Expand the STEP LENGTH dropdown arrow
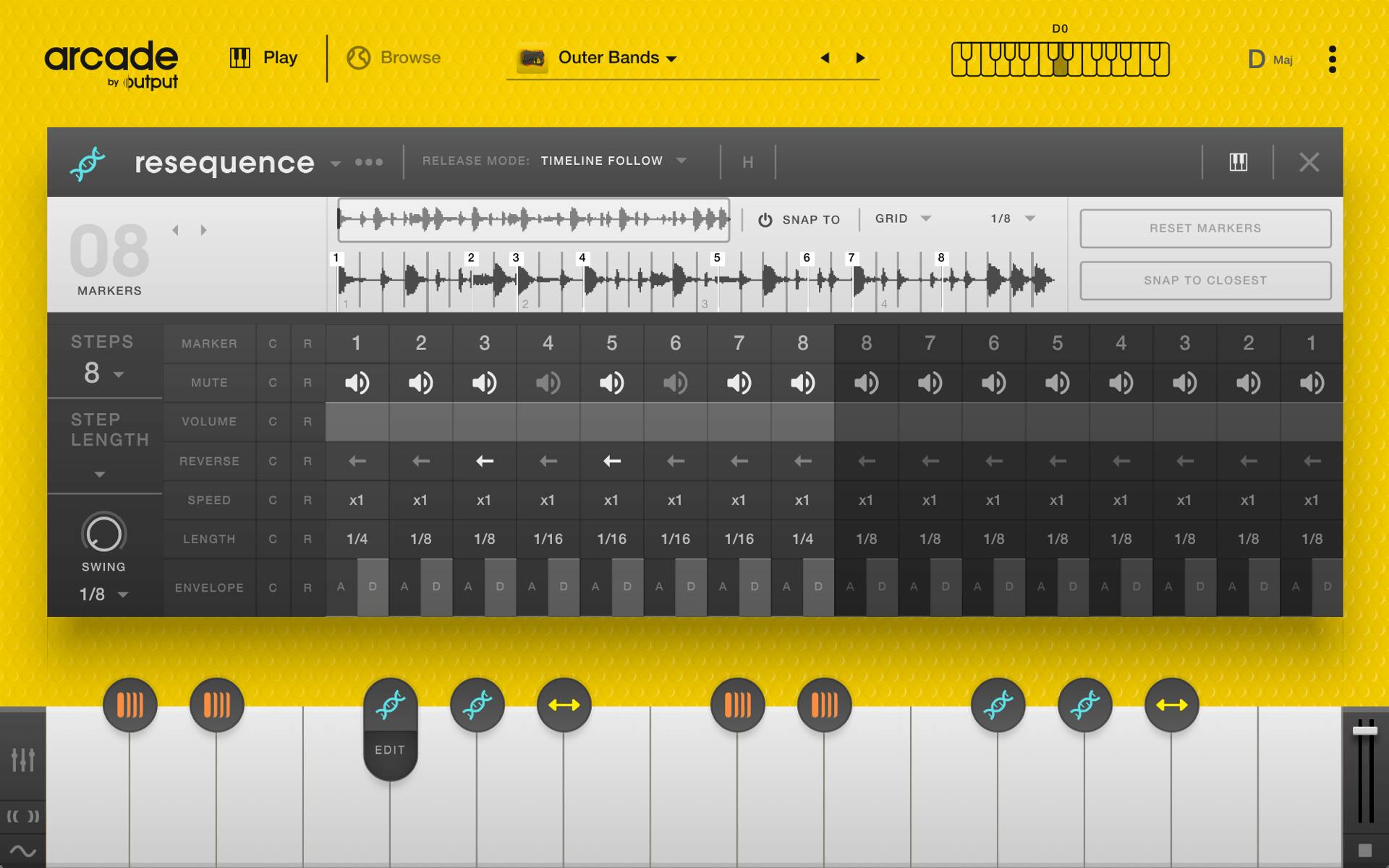 pyautogui.click(x=100, y=475)
